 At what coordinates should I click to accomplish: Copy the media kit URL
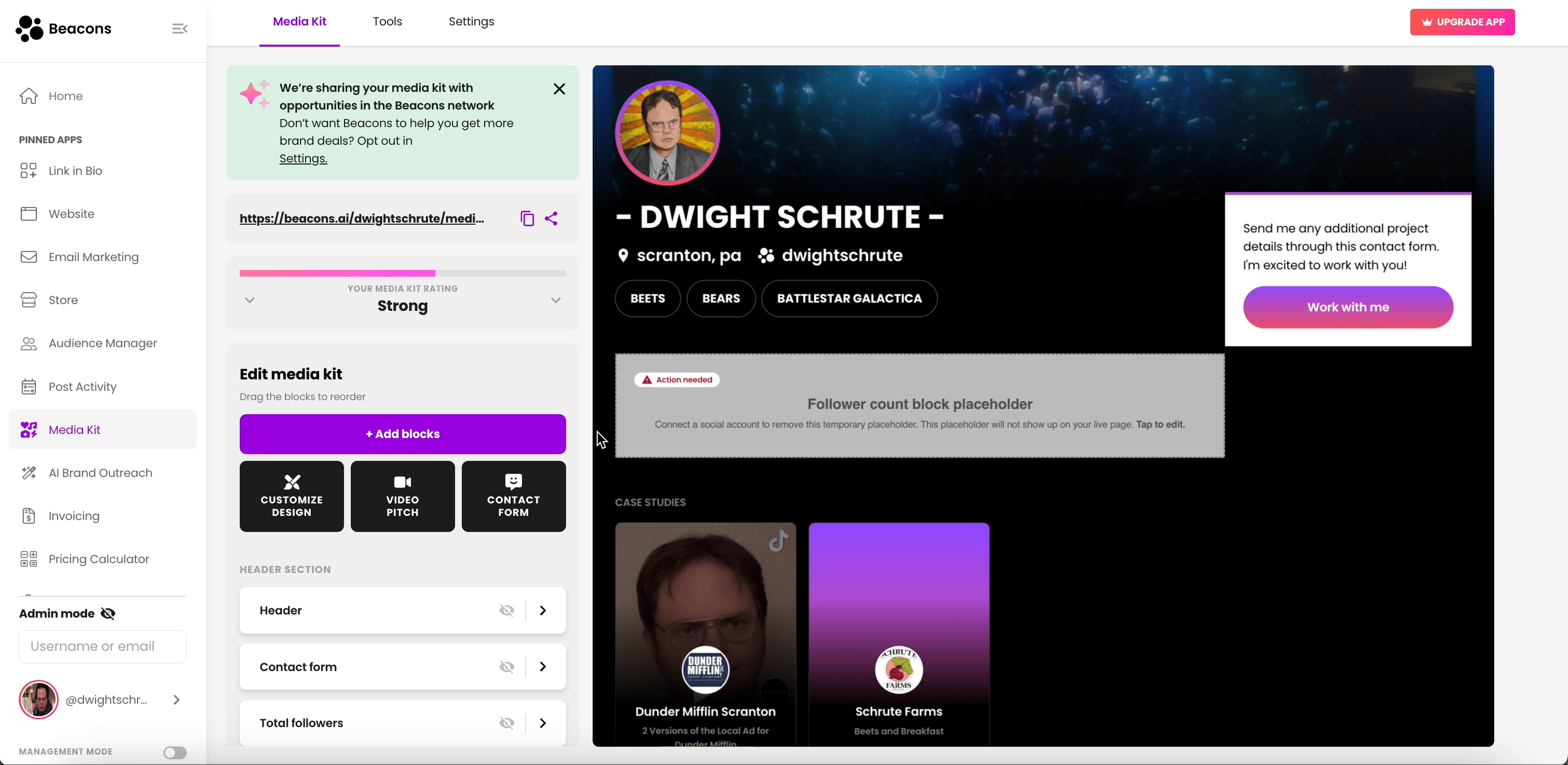pos(527,218)
